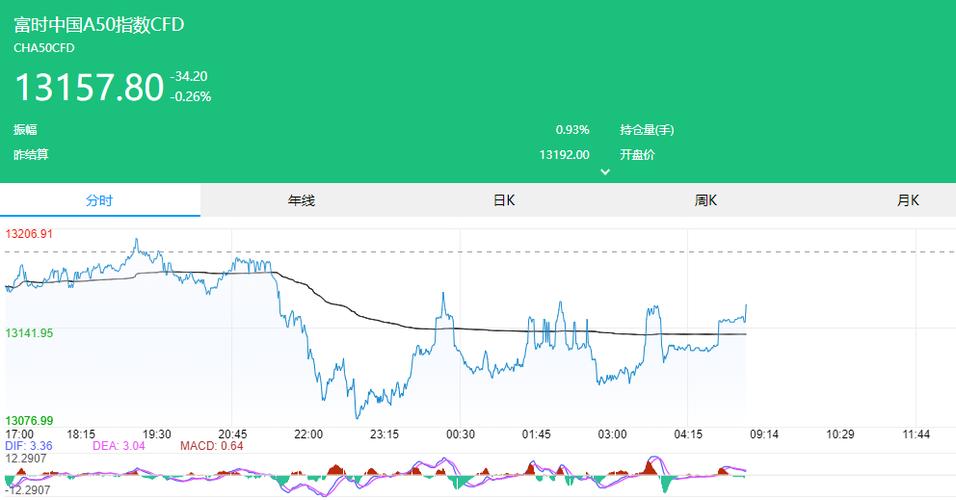Click the percent change -0.26%
Image resolution: width=956 pixels, height=500 pixels.
point(191,96)
